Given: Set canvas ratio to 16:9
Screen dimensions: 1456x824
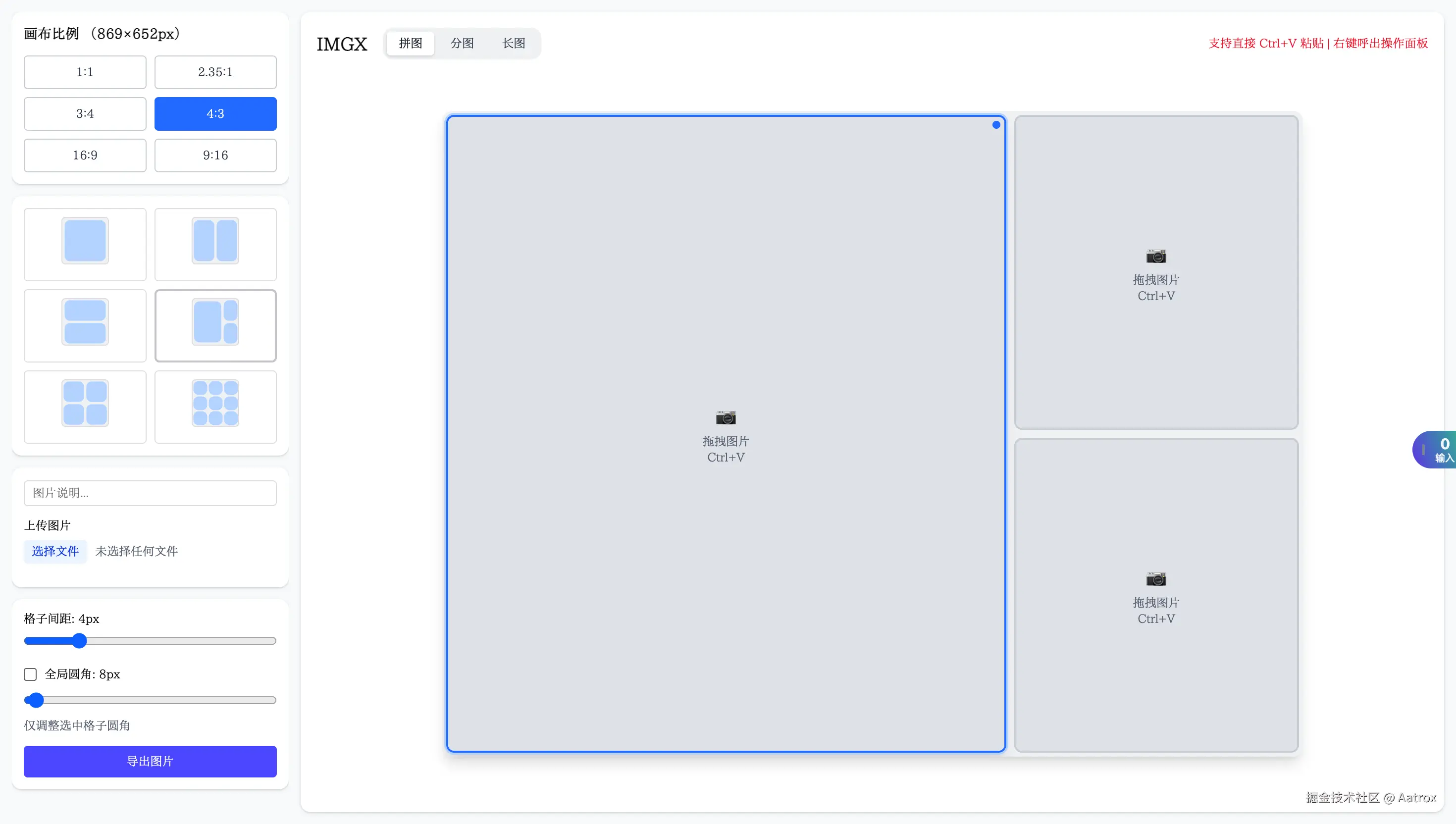Looking at the screenshot, I should 85,155.
